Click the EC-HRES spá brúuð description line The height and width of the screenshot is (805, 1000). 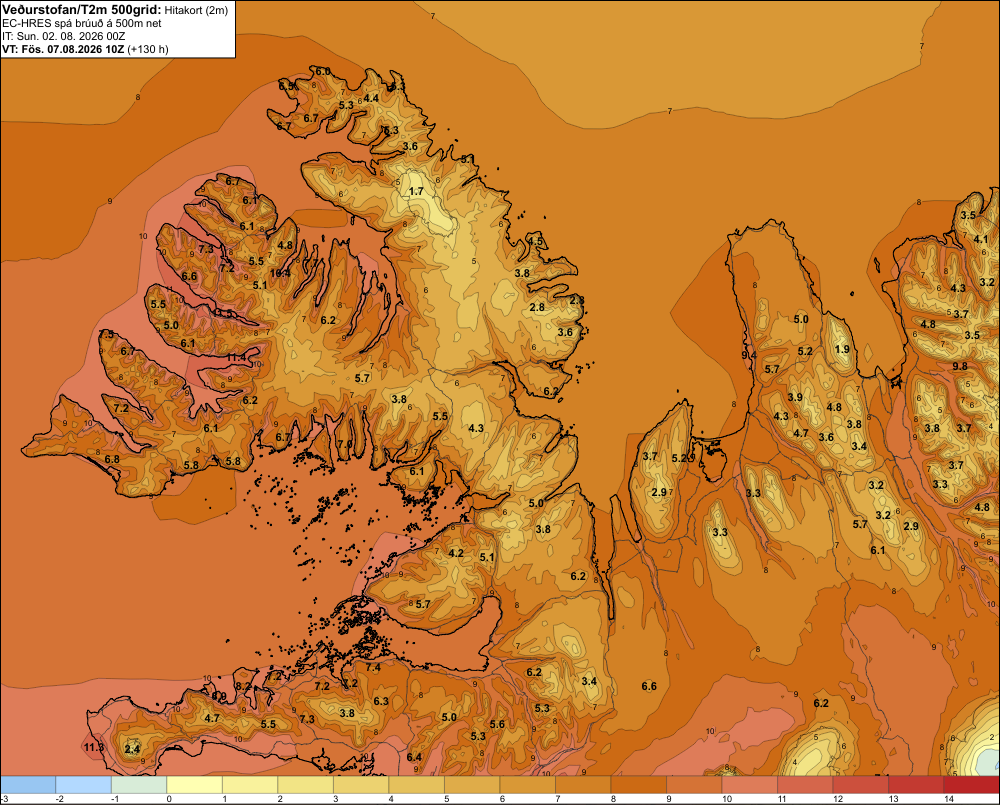point(82,24)
